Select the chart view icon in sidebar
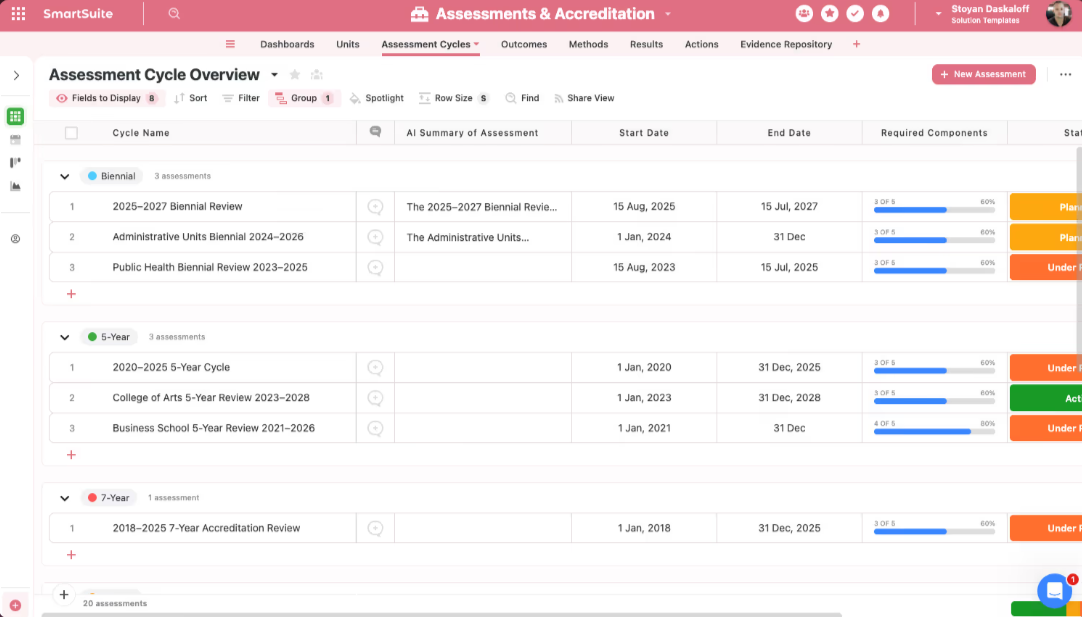 15,186
